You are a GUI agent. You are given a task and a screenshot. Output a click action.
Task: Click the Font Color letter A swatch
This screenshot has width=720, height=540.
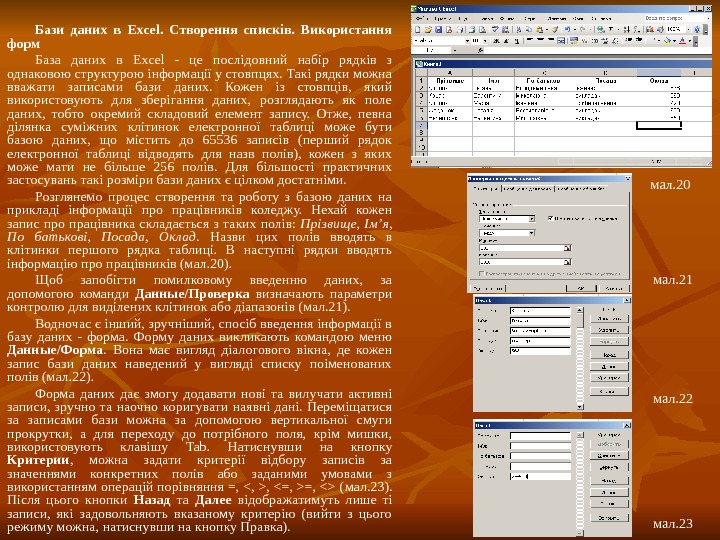click(x=682, y=40)
